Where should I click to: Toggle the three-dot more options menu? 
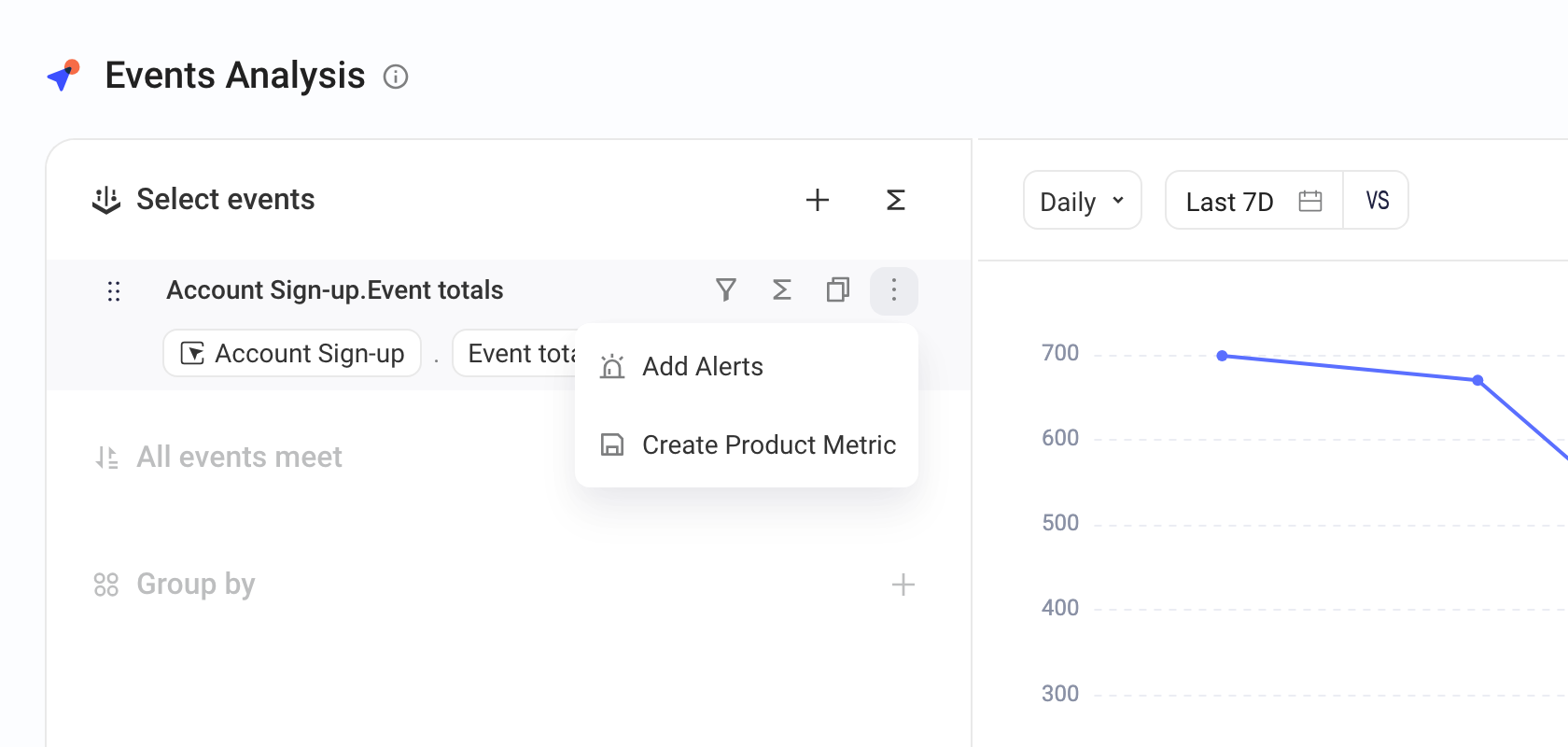(894, 290)
